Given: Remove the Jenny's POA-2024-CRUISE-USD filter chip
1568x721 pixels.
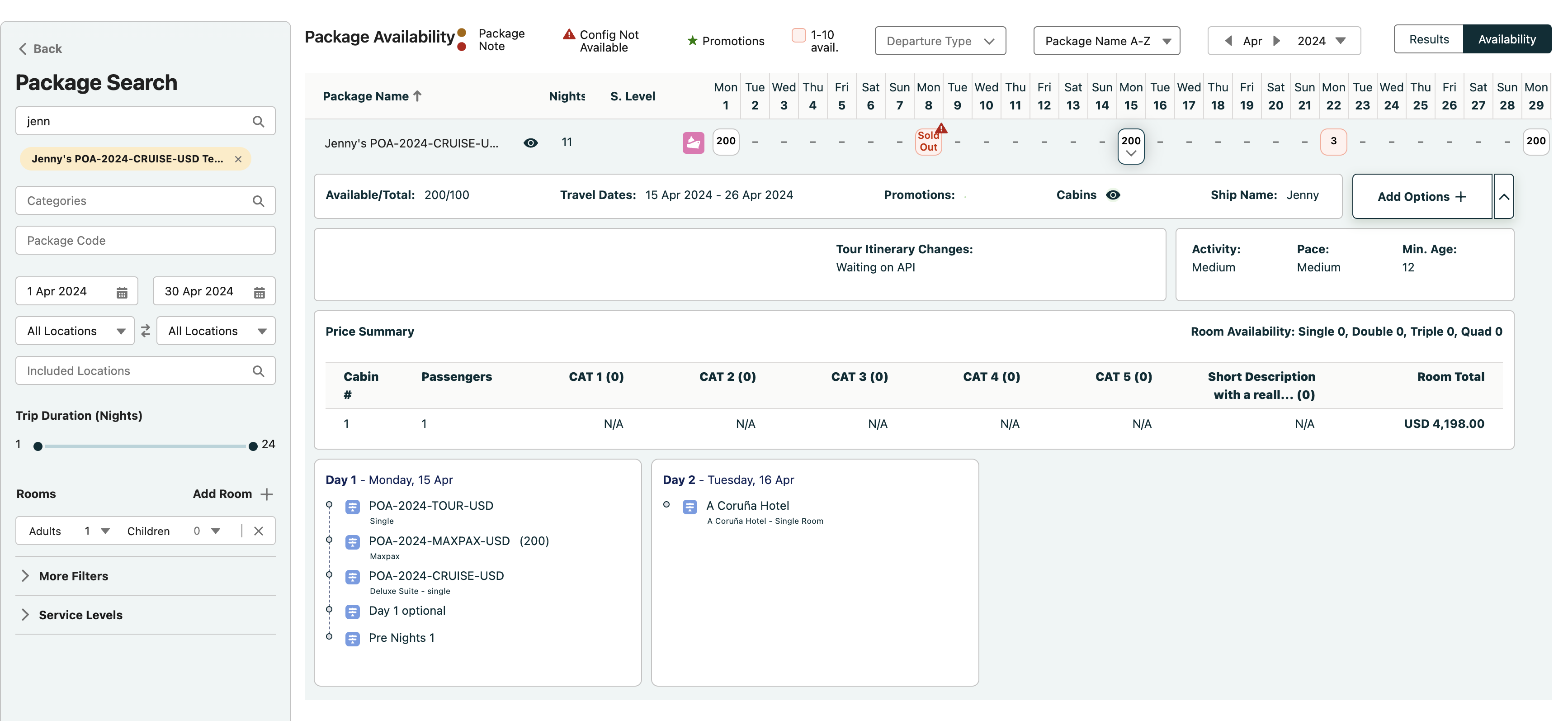Looking at the screenshot, I should 238,159.
